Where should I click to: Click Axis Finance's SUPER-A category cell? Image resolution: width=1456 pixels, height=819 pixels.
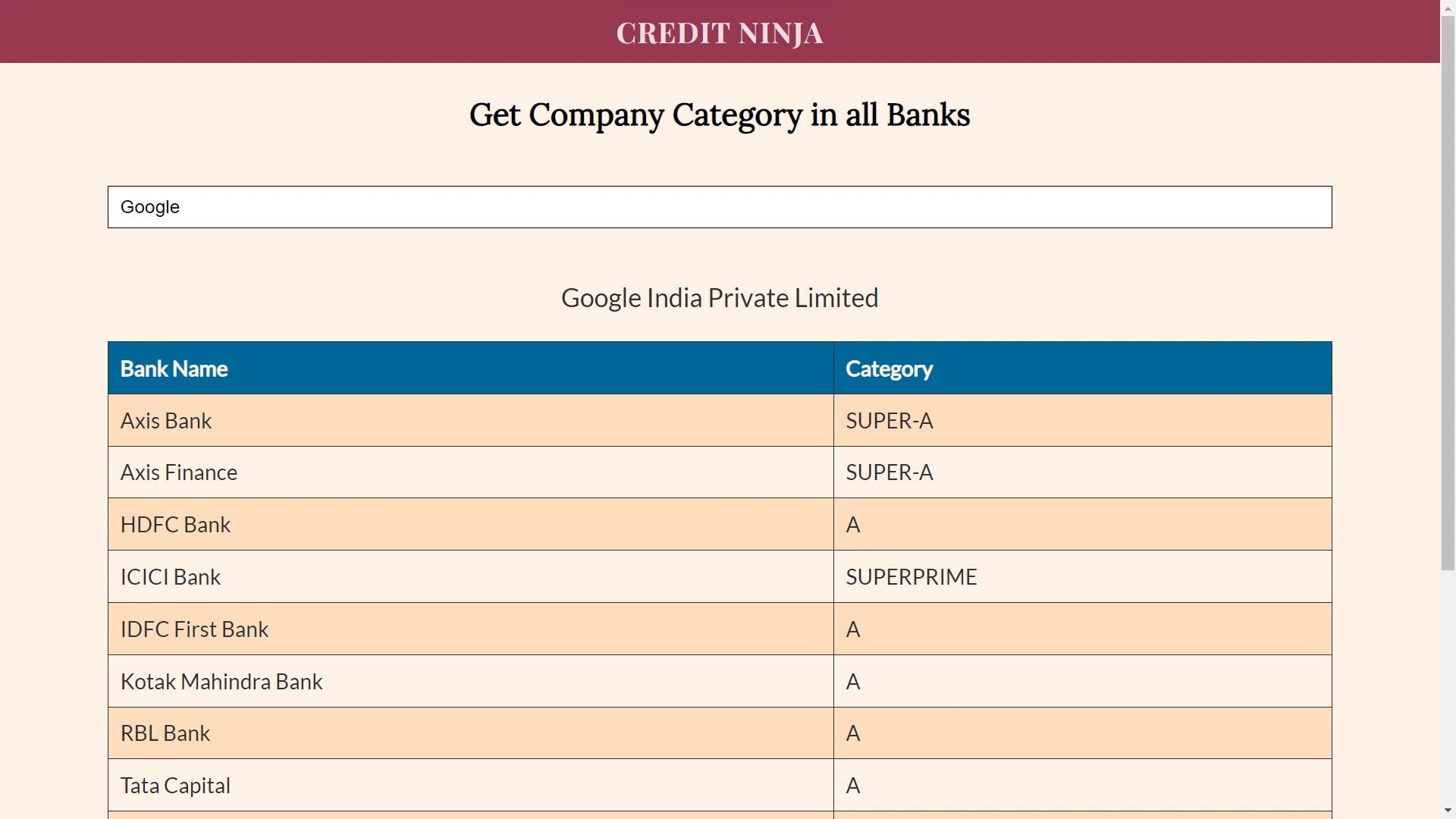click(x=889, y=472)
